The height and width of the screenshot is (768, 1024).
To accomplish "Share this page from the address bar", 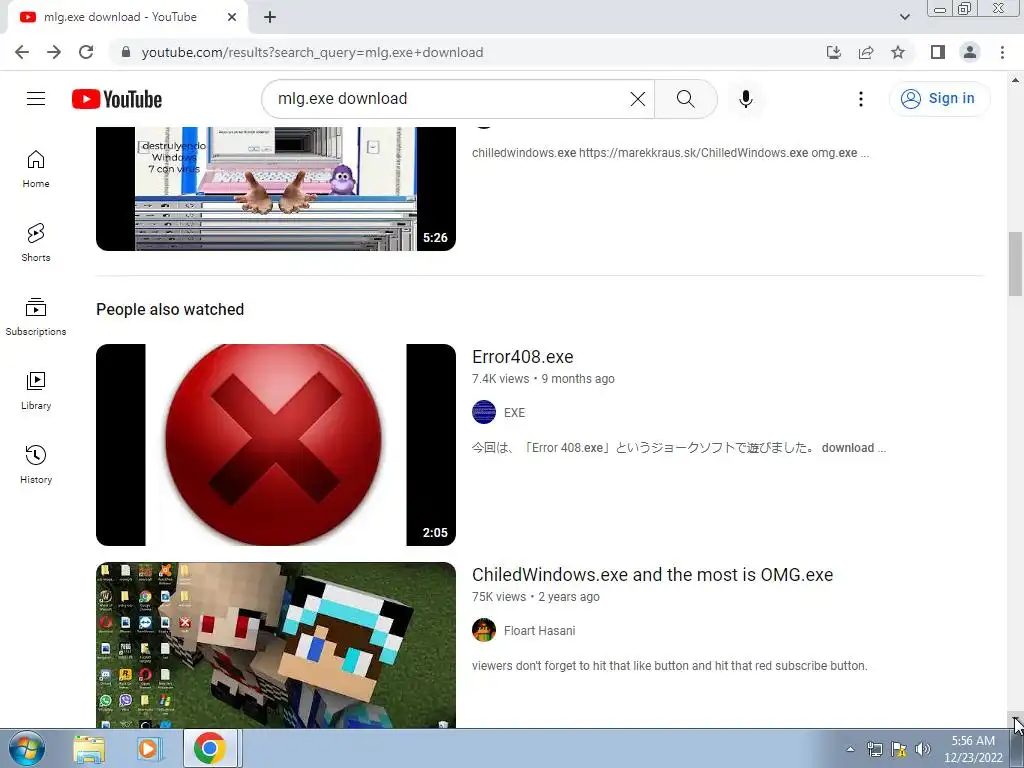I will (866, 52).
